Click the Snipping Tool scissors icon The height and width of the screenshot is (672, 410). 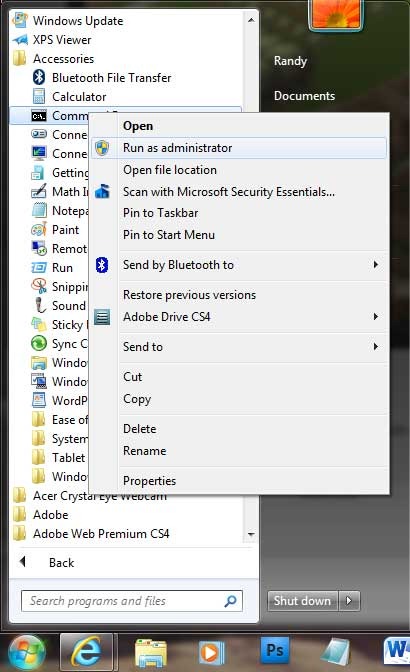39,286
